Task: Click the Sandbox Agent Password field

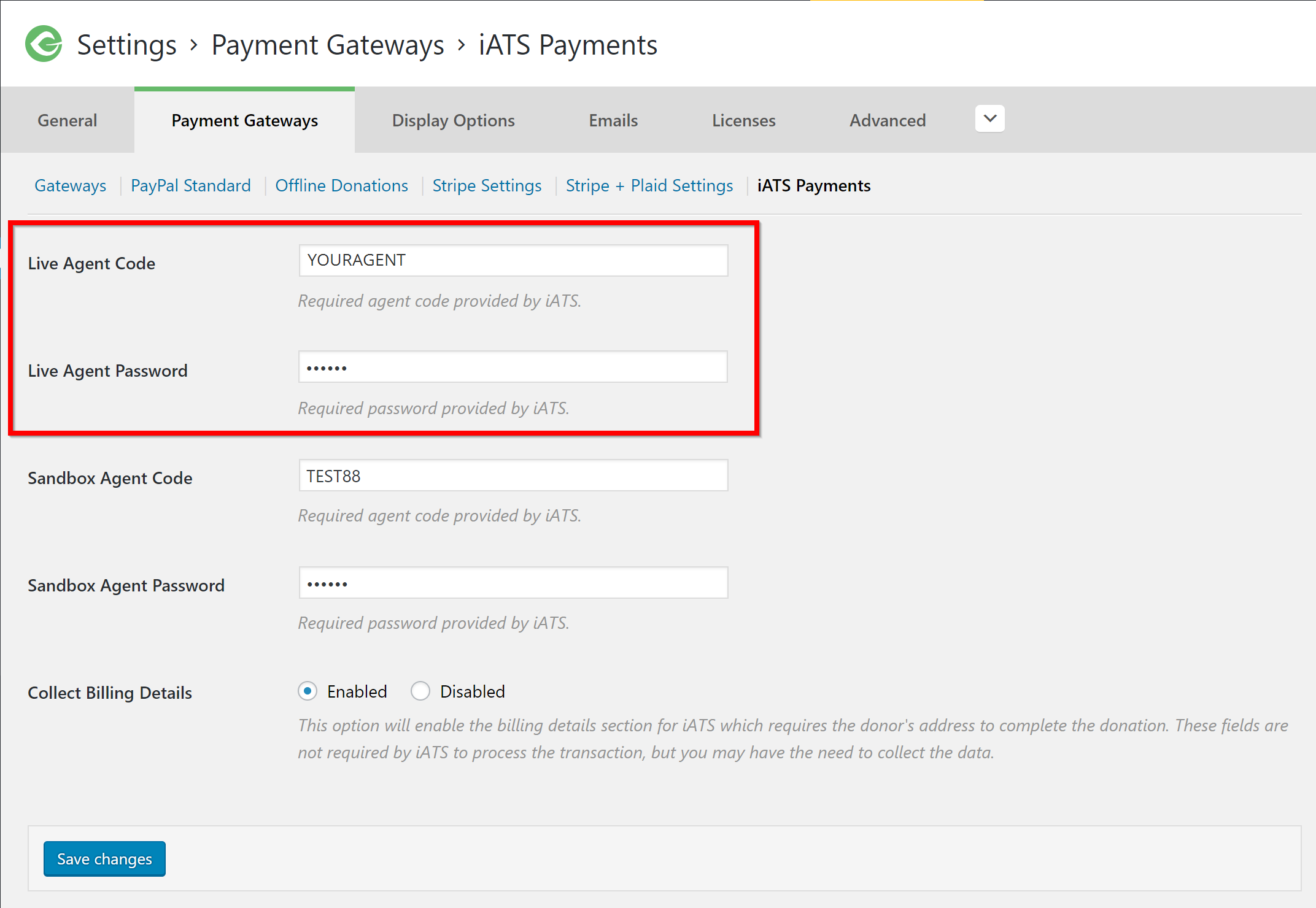Action: pos(513,583)
